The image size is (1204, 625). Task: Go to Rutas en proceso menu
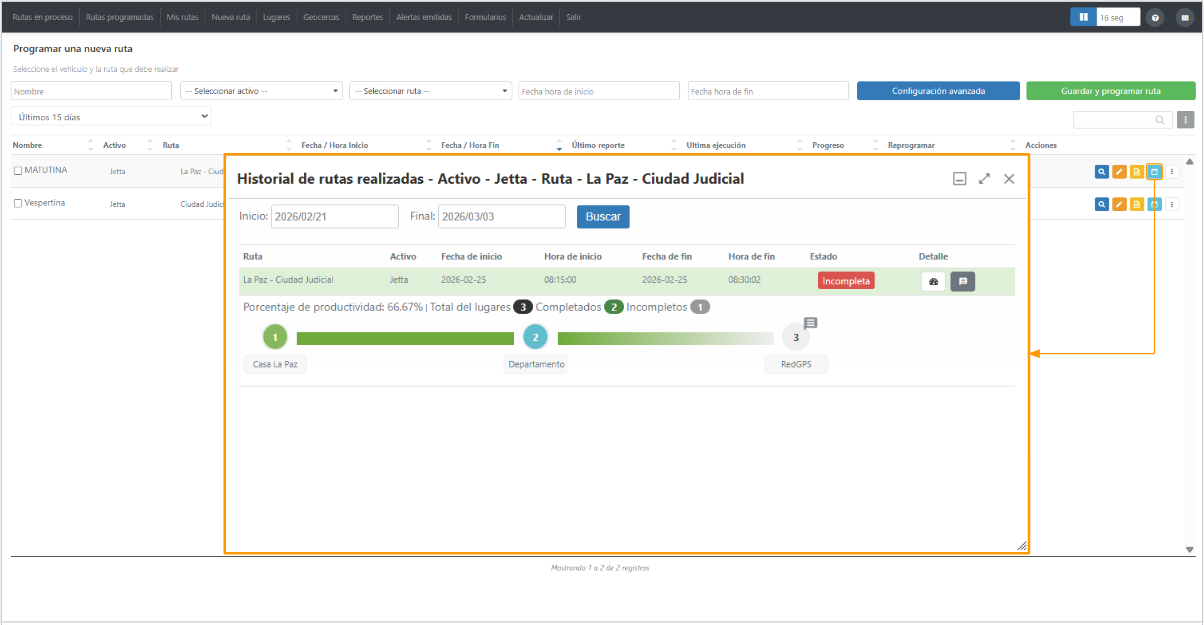pyautogui.click(x=42, y=17)
